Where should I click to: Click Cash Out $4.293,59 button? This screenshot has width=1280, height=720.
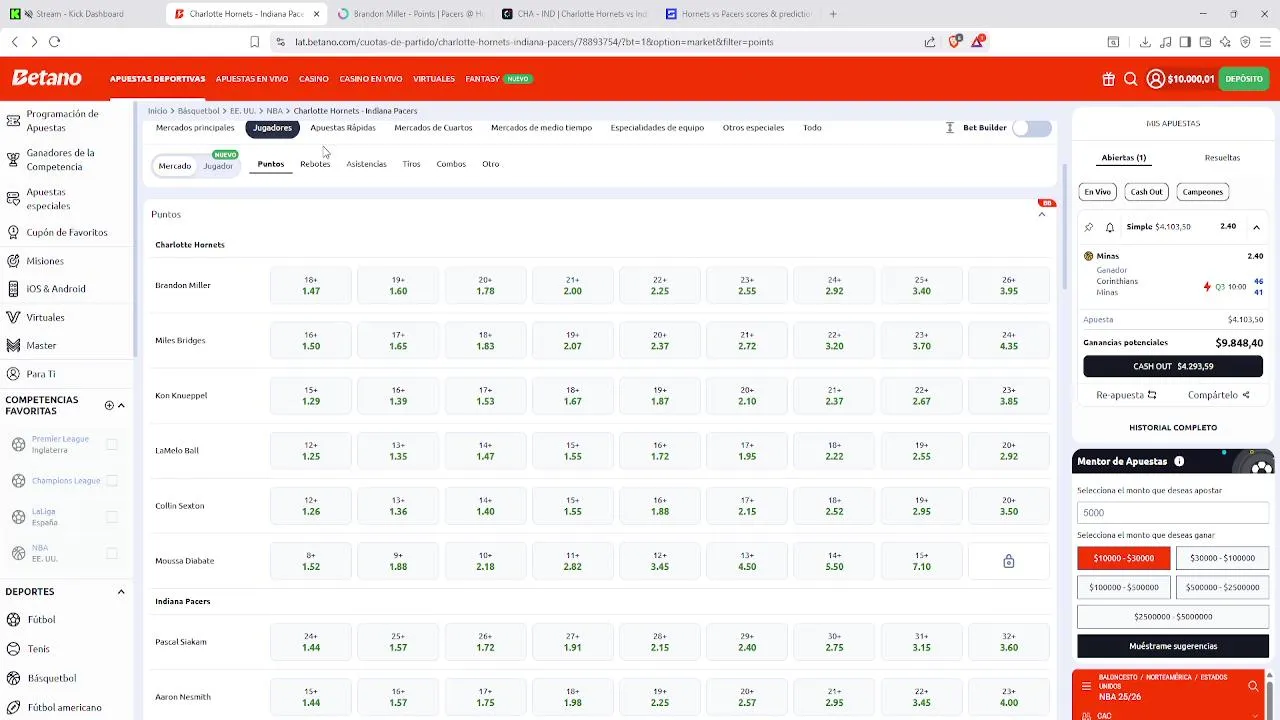(x=1173, y=366)
